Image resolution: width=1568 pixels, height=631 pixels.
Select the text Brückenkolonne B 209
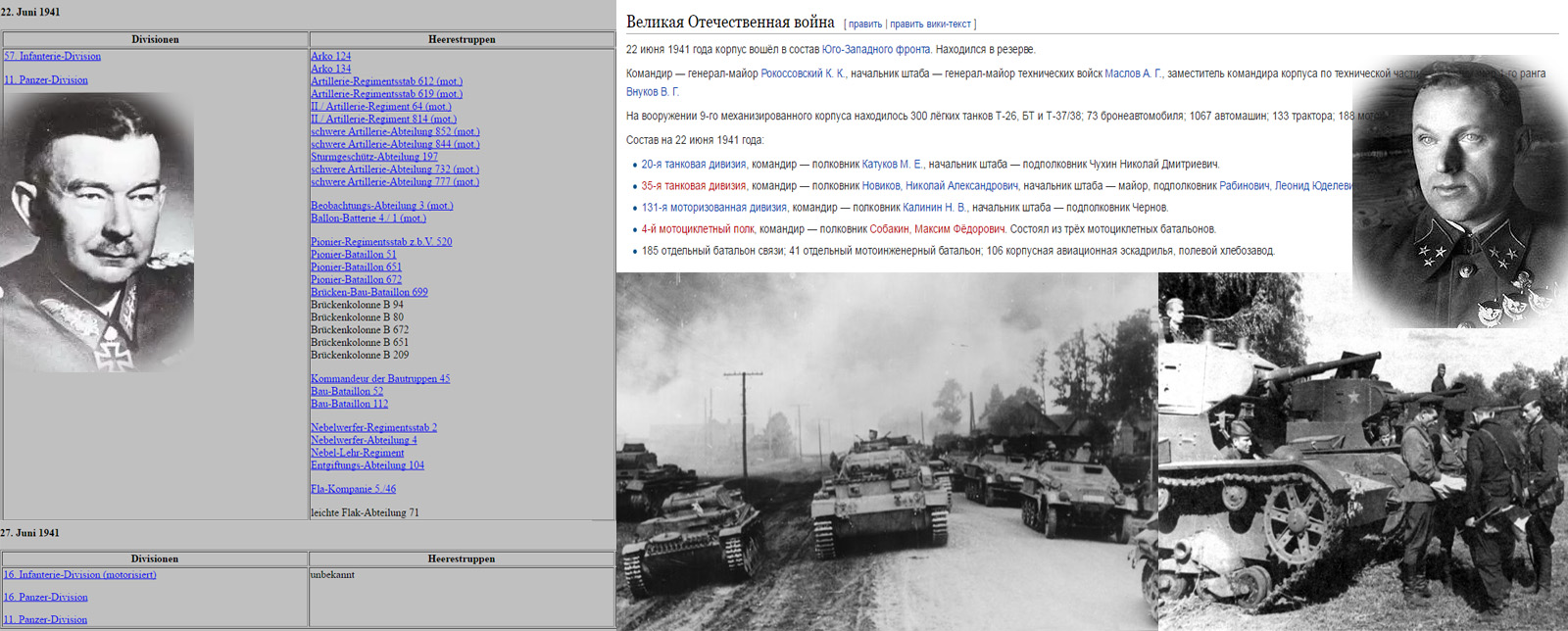click(360, 355)
